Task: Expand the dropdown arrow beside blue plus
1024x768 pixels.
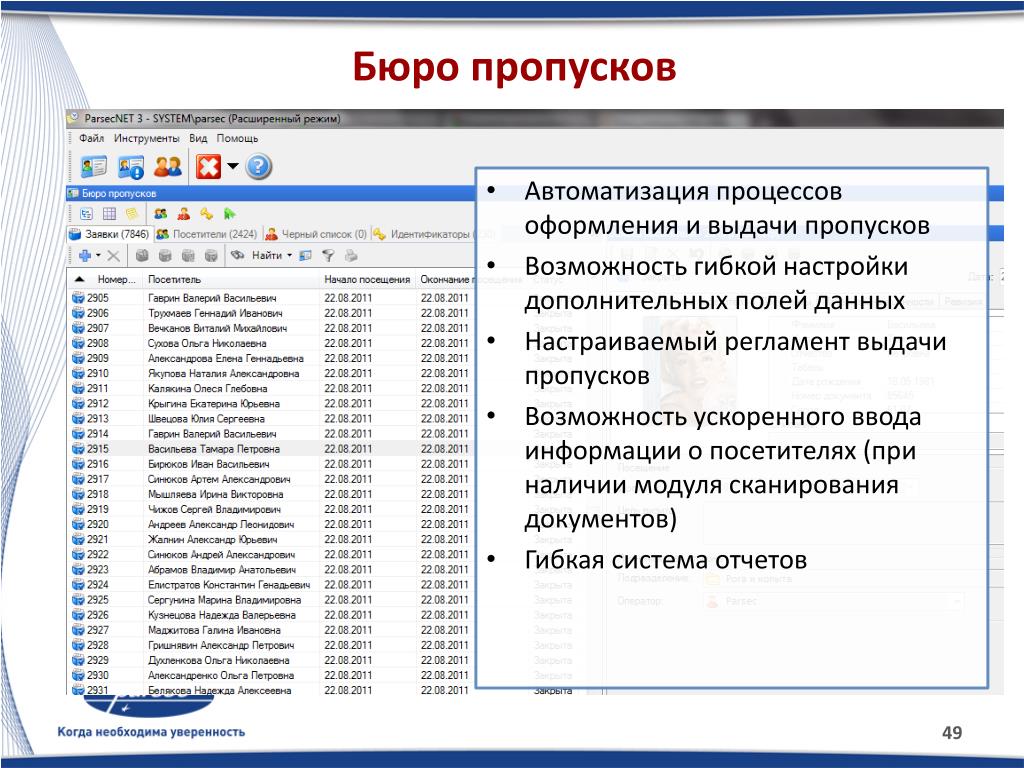Action: (97, 255)
